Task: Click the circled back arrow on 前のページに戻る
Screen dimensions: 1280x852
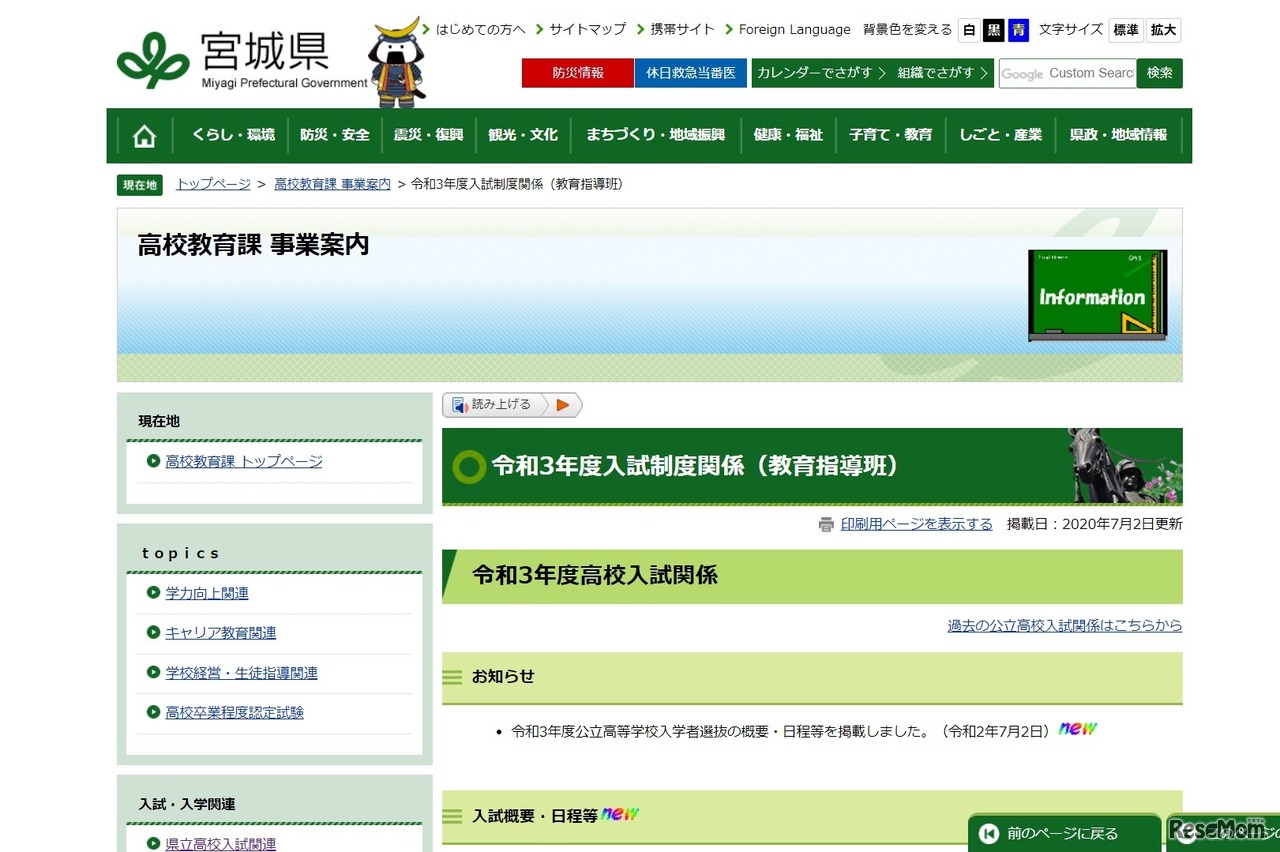Action: tap(988, 832)
